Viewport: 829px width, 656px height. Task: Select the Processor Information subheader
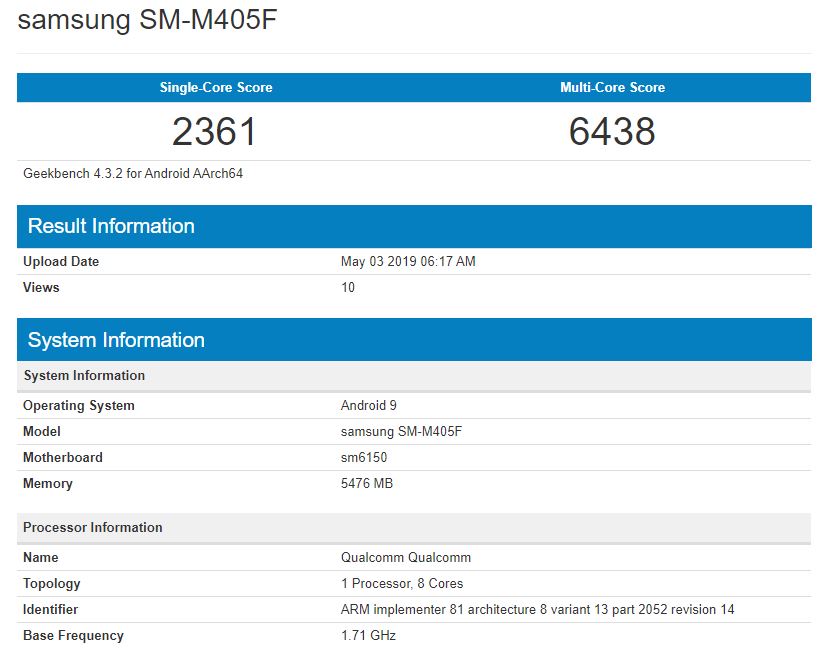click(x=93, y=528)
